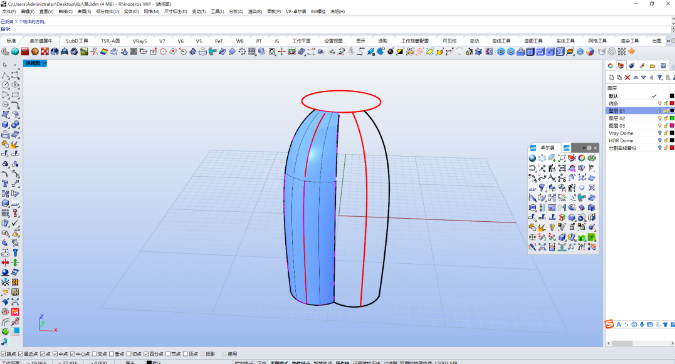Click the red ellipse curve atop the model
Viewport: 675px width, 364px height.
pyautogui.click(x=341, y=102)
